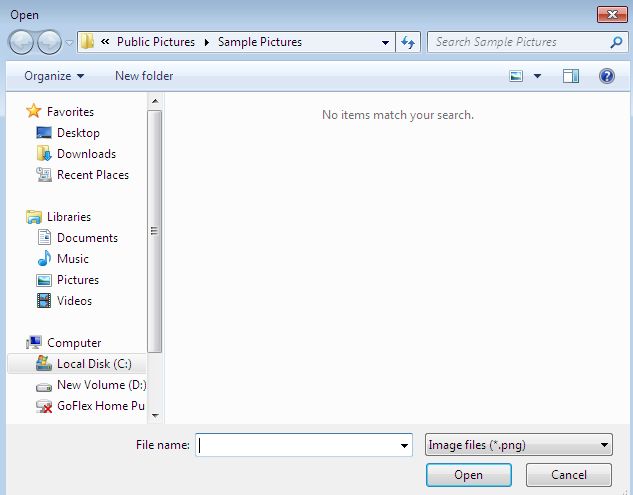Expand the arrow after Public Pictures
Viewport: 633px width, 495px height.
click(x=207, y=42)
